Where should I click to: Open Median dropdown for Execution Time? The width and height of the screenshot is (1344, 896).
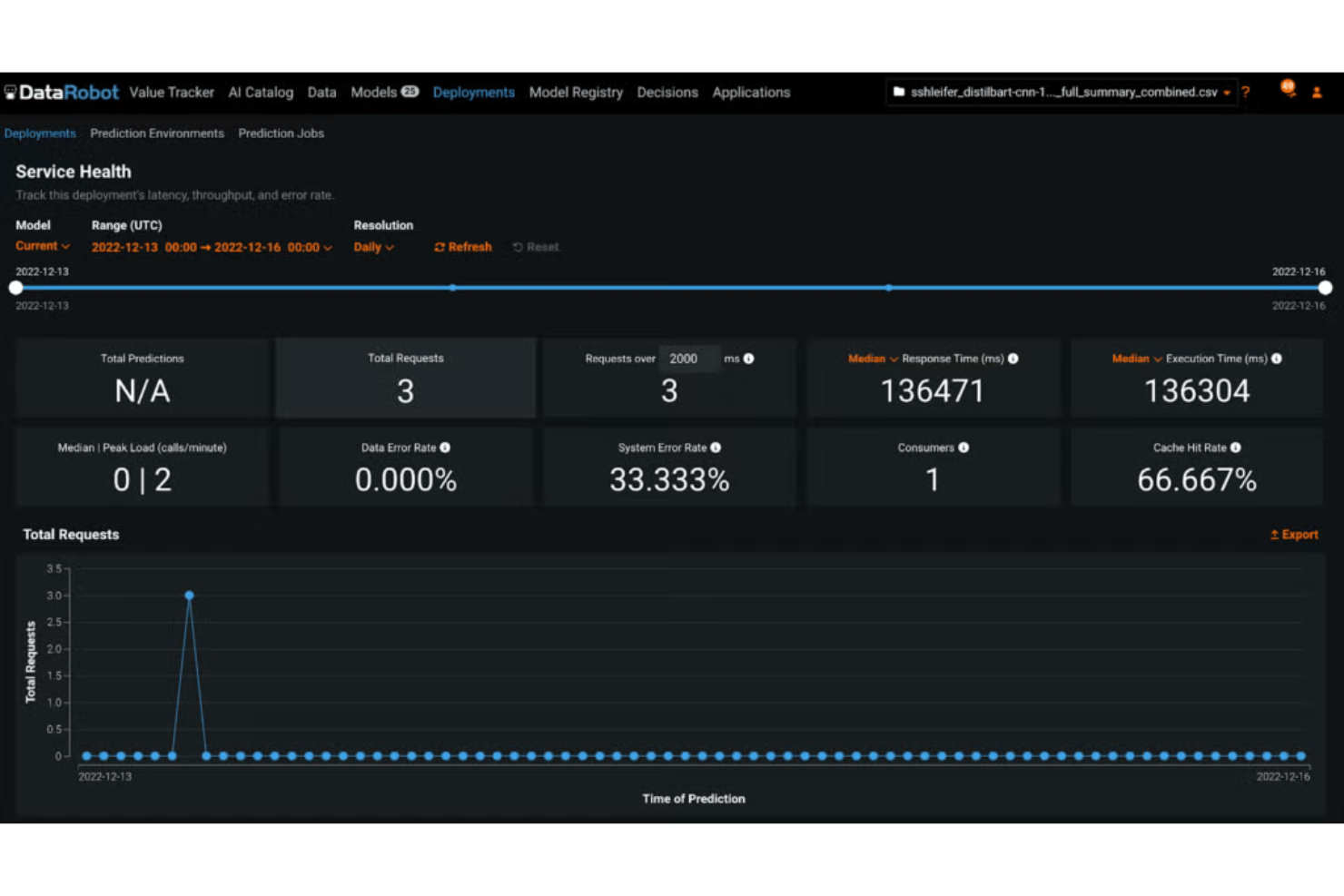click(1137, 359)
